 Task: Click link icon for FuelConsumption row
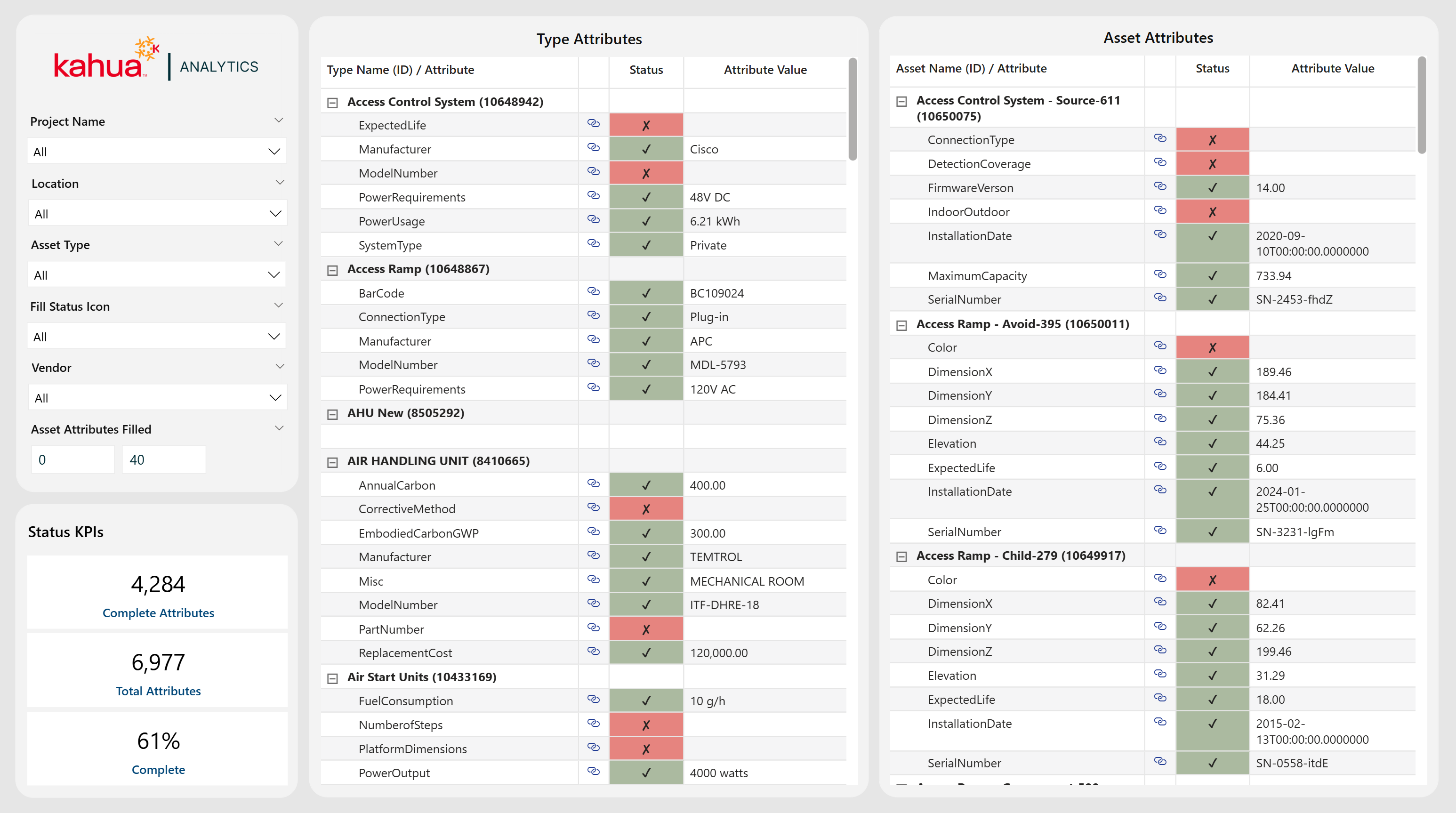pos(593,700)
